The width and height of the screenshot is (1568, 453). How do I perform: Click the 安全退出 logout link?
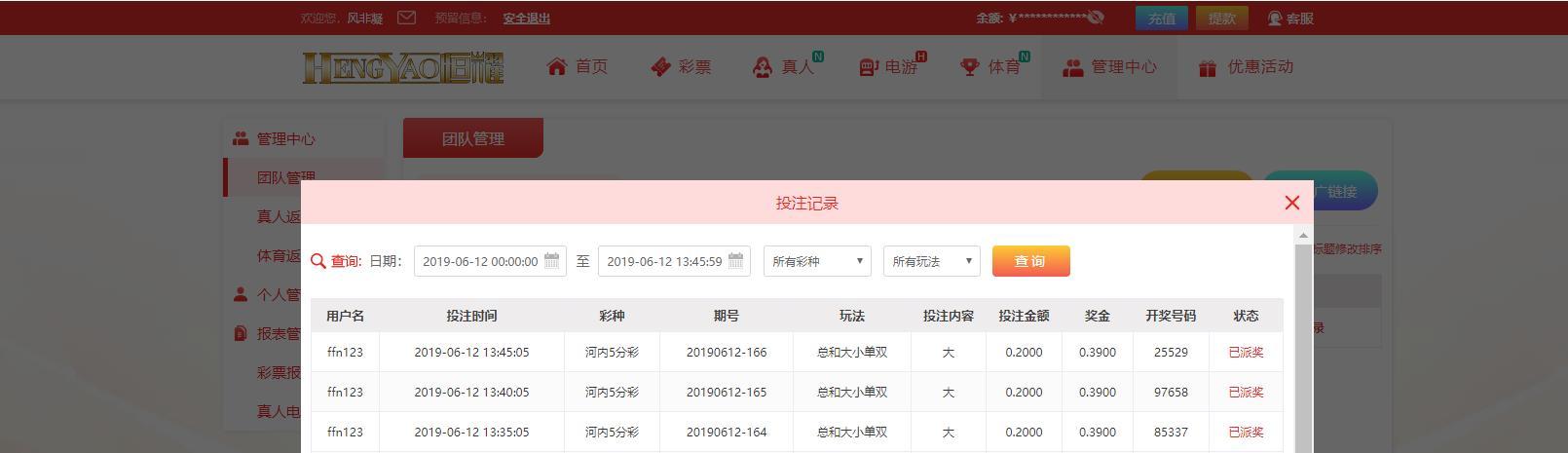[x=526, y=18]
